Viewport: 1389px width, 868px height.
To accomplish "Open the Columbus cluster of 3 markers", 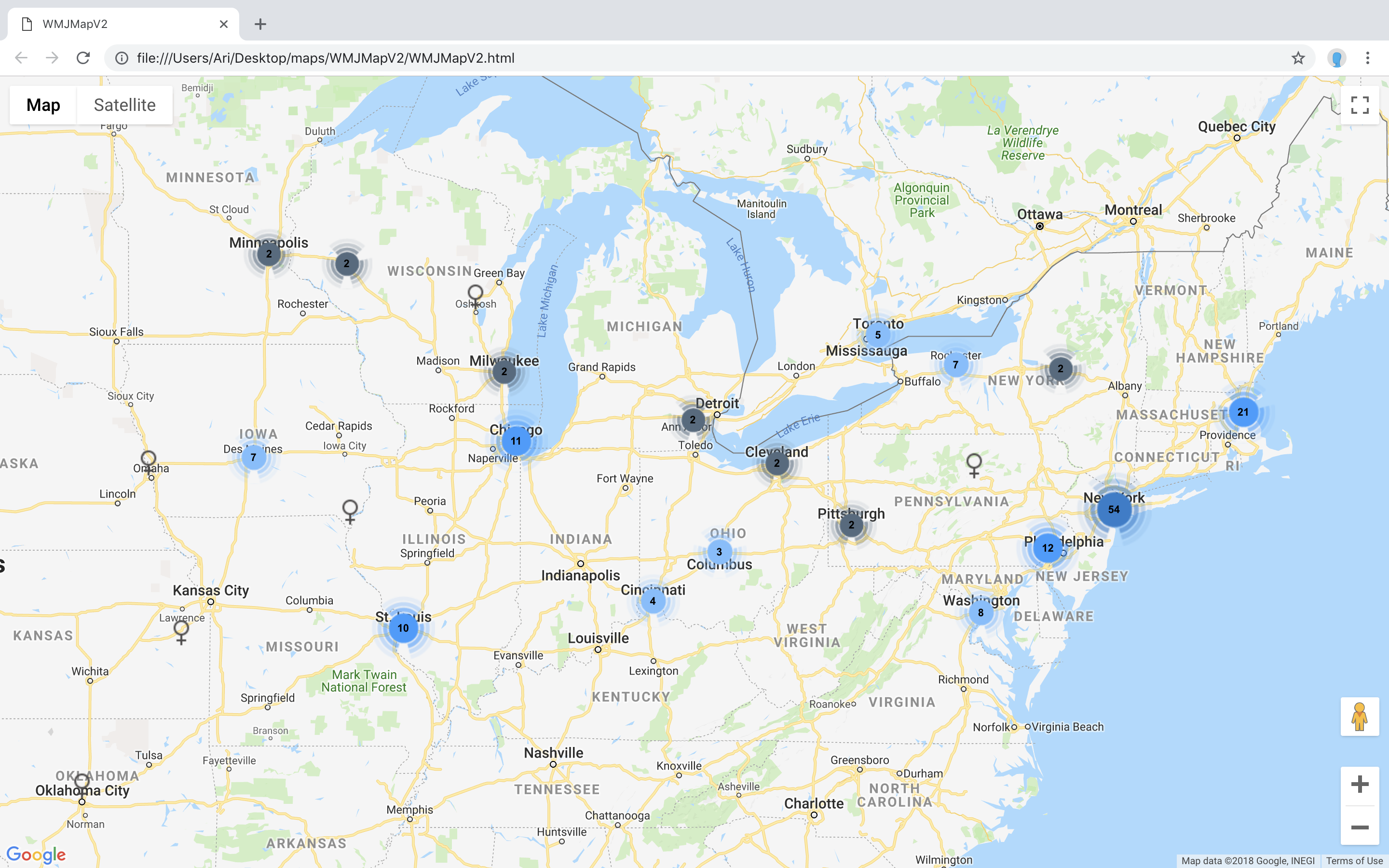I will (719, 552).
